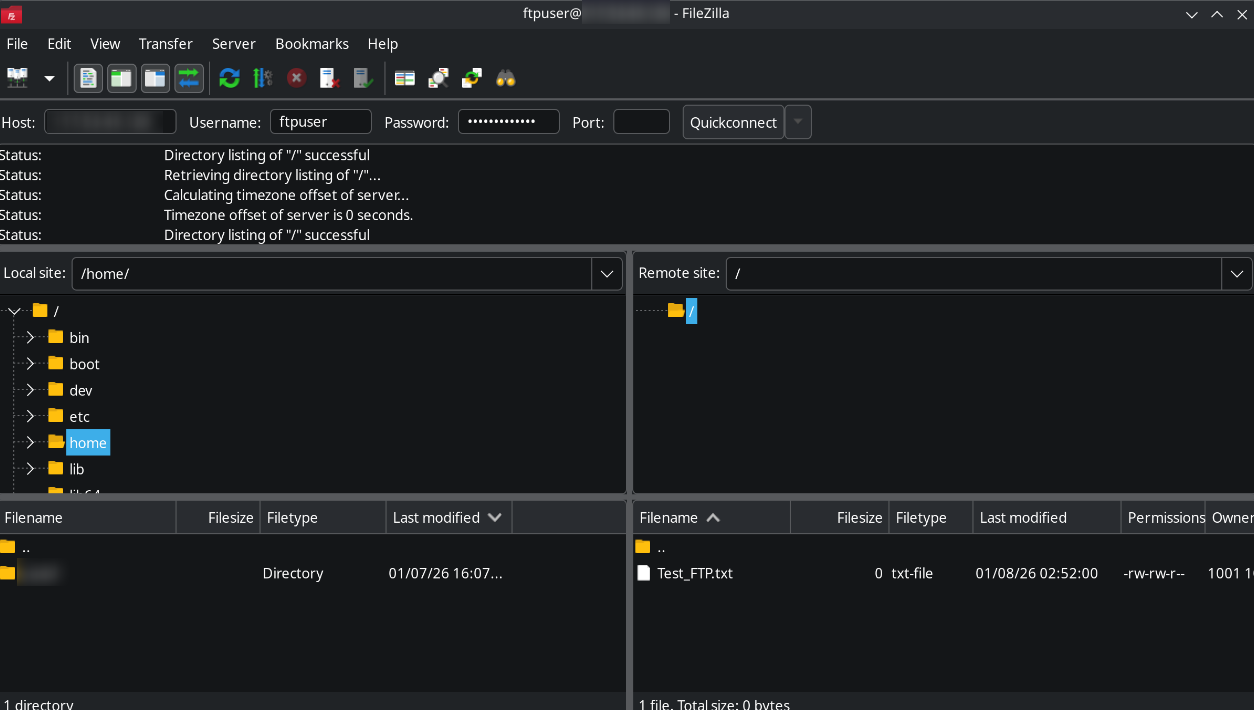Toggle processing of the transfer queue

click(x=263, y=78)
